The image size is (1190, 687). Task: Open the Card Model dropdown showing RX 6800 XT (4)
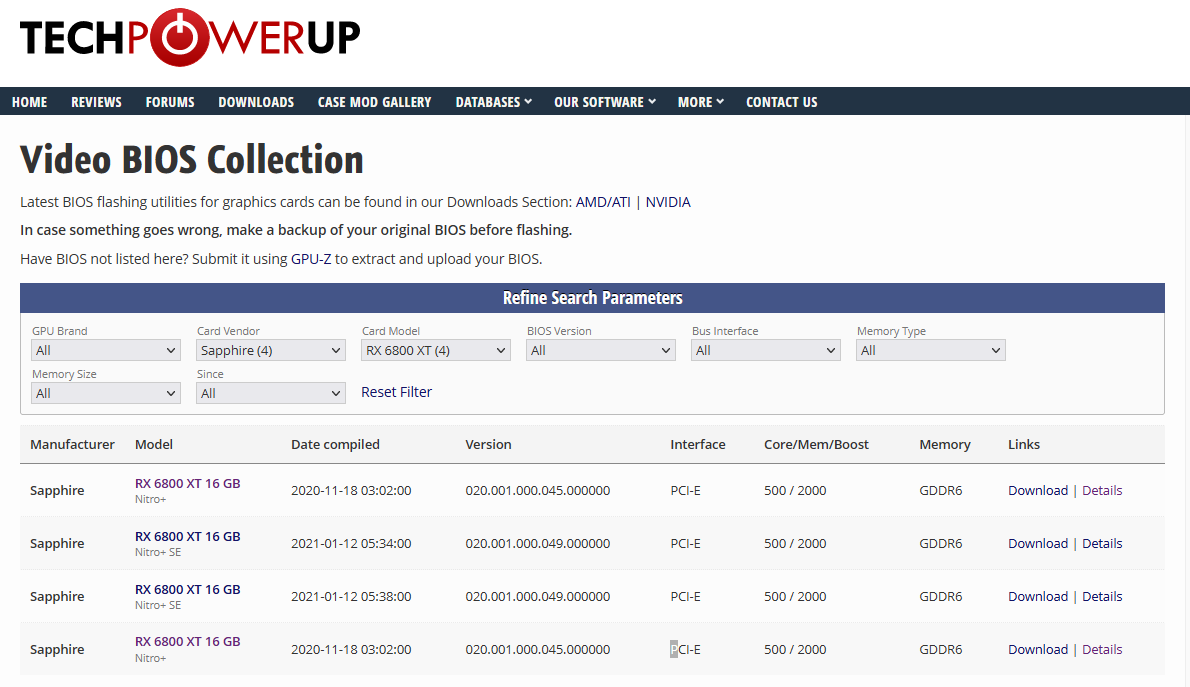coord(436,350)
